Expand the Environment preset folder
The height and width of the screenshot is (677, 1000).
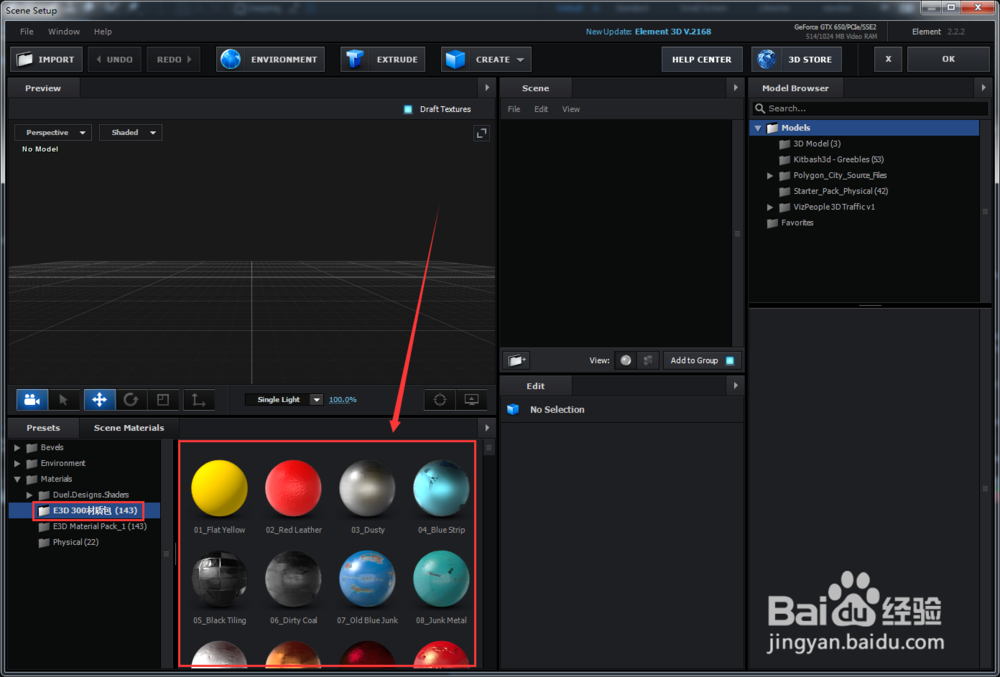coord(17,463)
